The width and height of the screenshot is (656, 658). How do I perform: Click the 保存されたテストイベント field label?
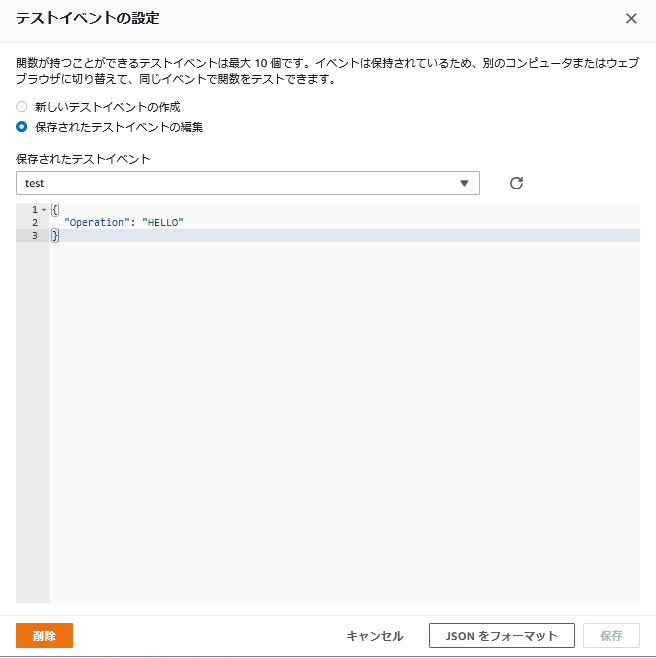click(x=83, y=159)
